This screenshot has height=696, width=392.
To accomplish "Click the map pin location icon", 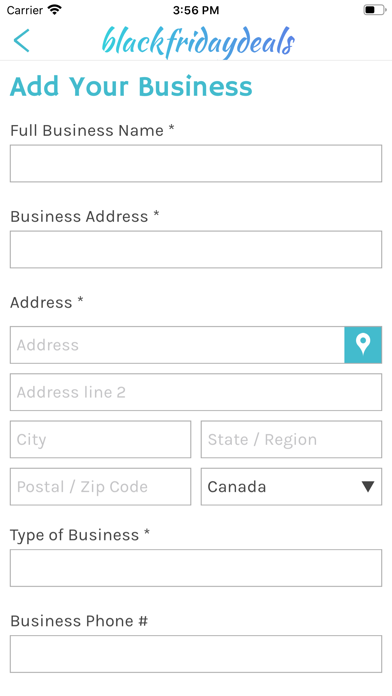I will tap(363, 345).
